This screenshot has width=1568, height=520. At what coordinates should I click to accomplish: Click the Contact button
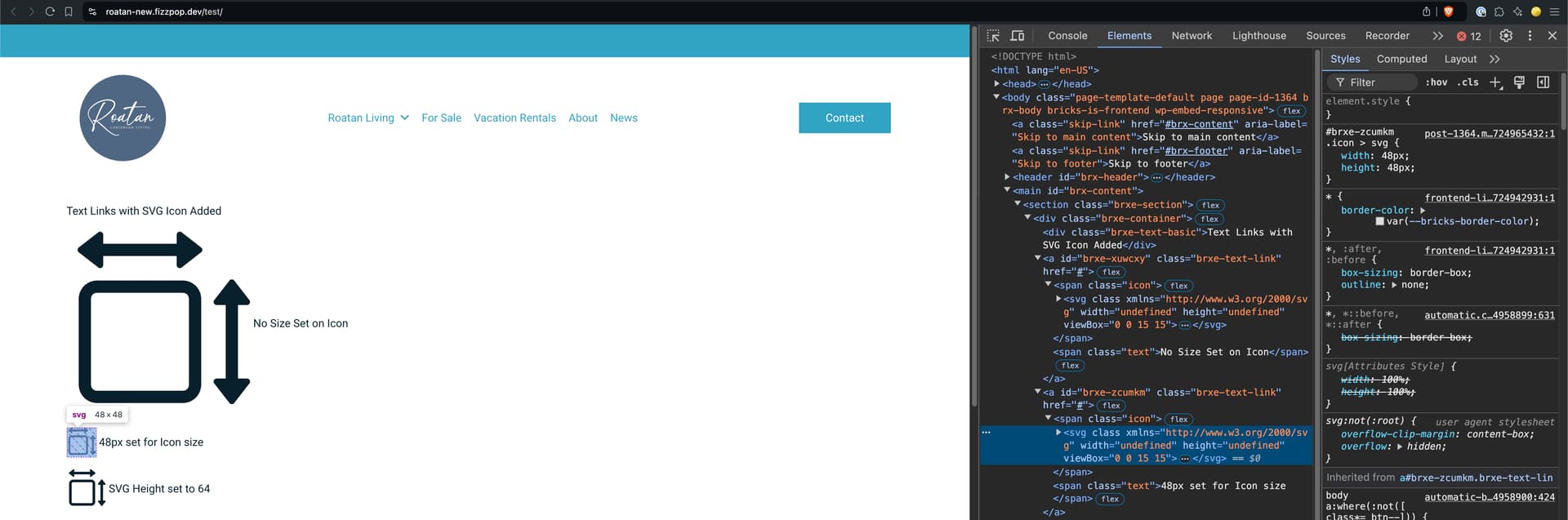point(844,118)
